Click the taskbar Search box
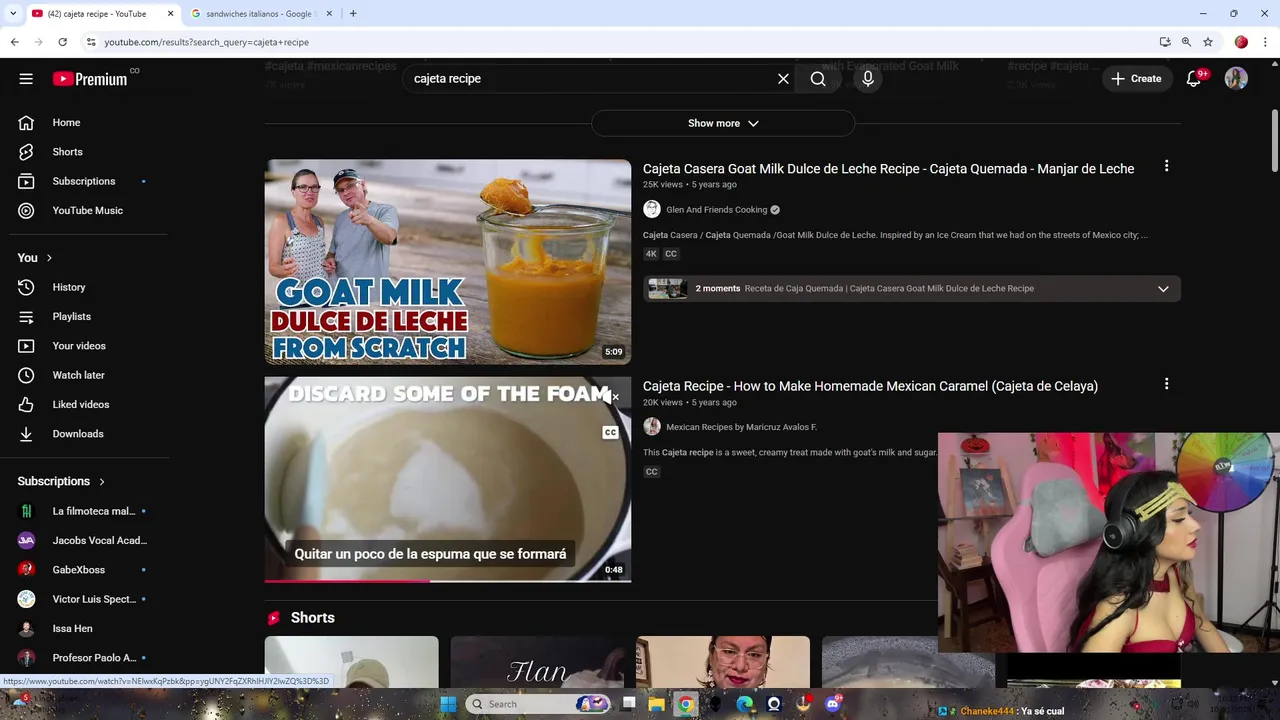1280x720 pixels. pos(538,704)
